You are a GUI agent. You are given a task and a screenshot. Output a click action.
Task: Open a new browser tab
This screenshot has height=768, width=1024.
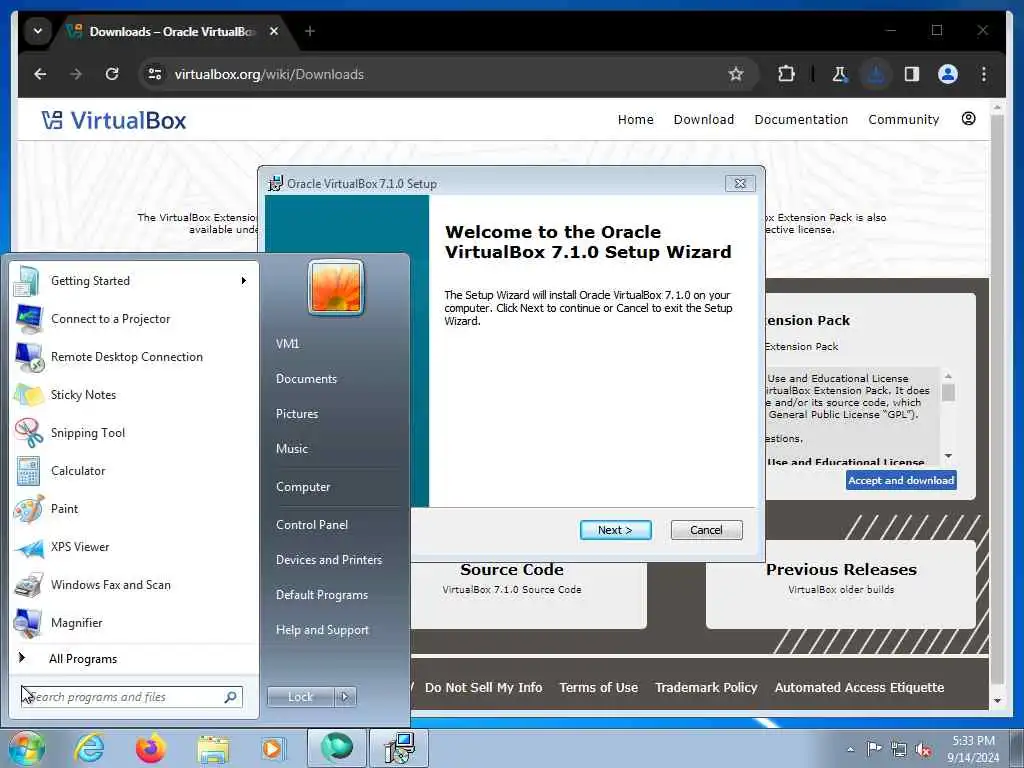click(x=310, y=31)
